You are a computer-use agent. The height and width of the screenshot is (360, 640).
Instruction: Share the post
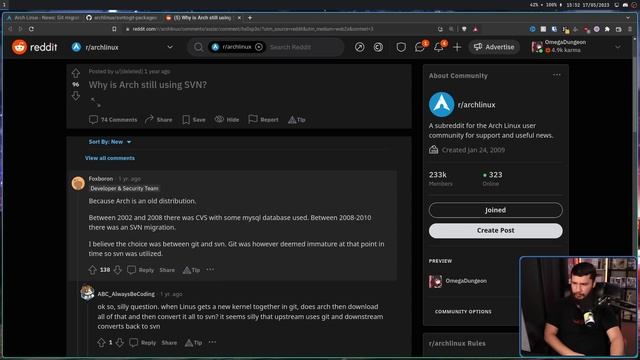(159, 120)
